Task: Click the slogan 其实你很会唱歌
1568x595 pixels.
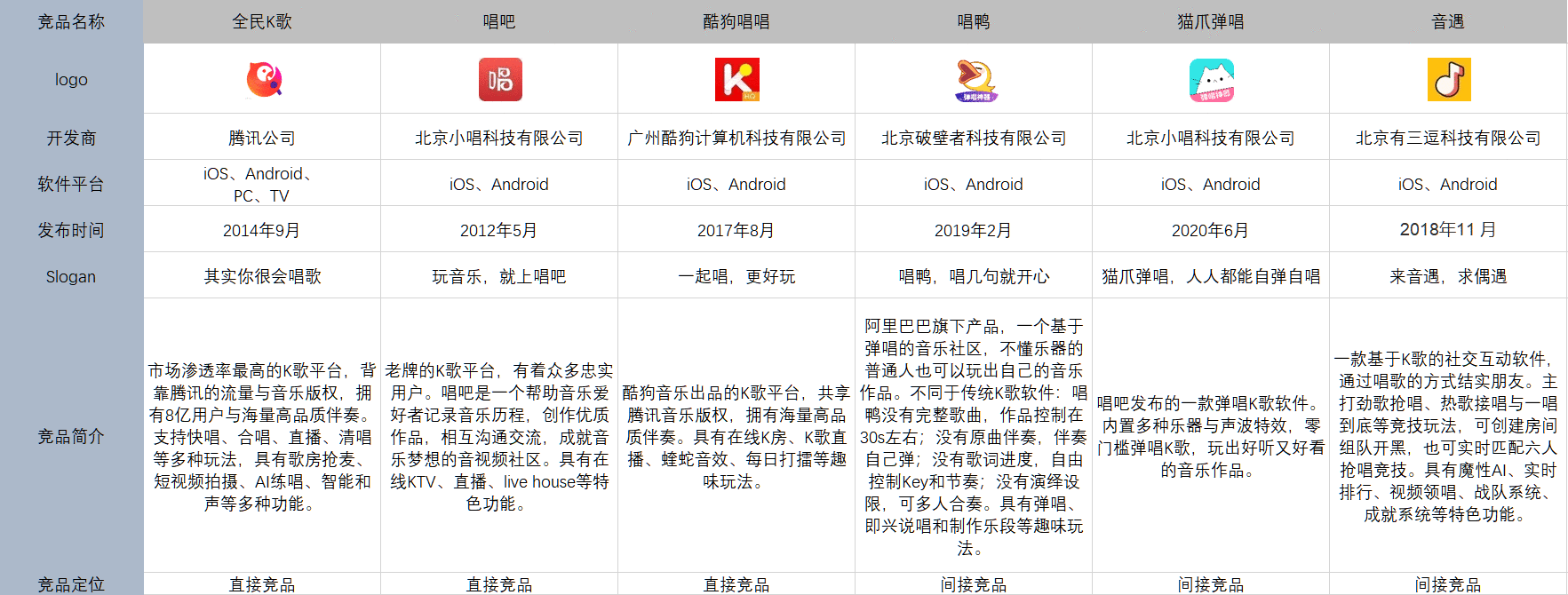Action: (x=262, y=276)
